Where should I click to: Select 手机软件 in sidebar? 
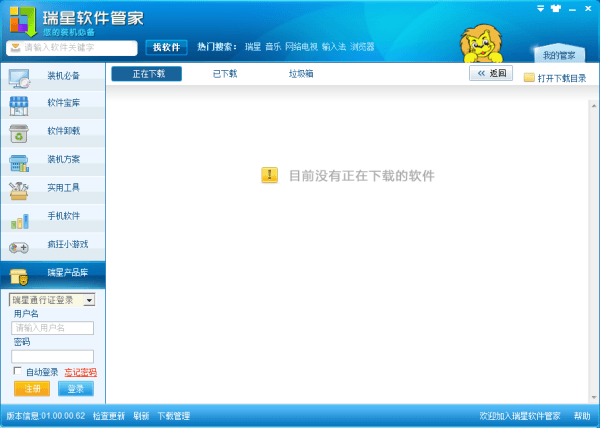53,217
